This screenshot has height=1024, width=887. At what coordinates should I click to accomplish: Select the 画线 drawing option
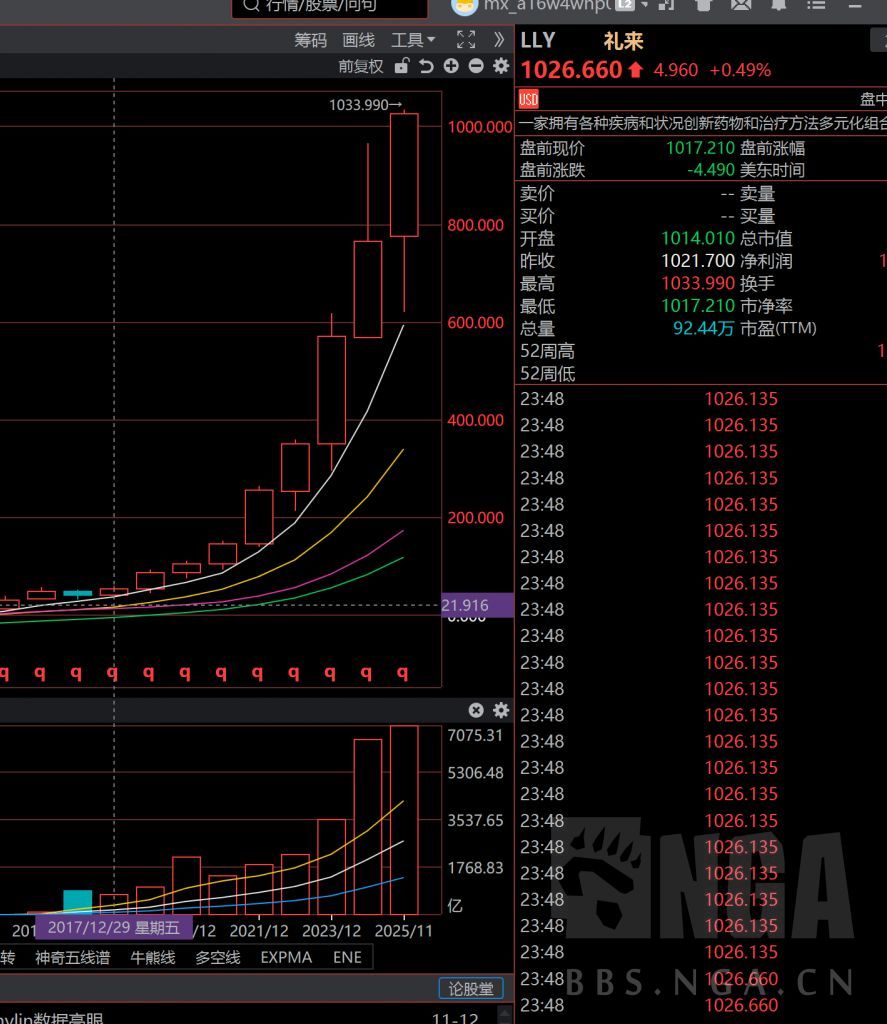coord(359,40)
